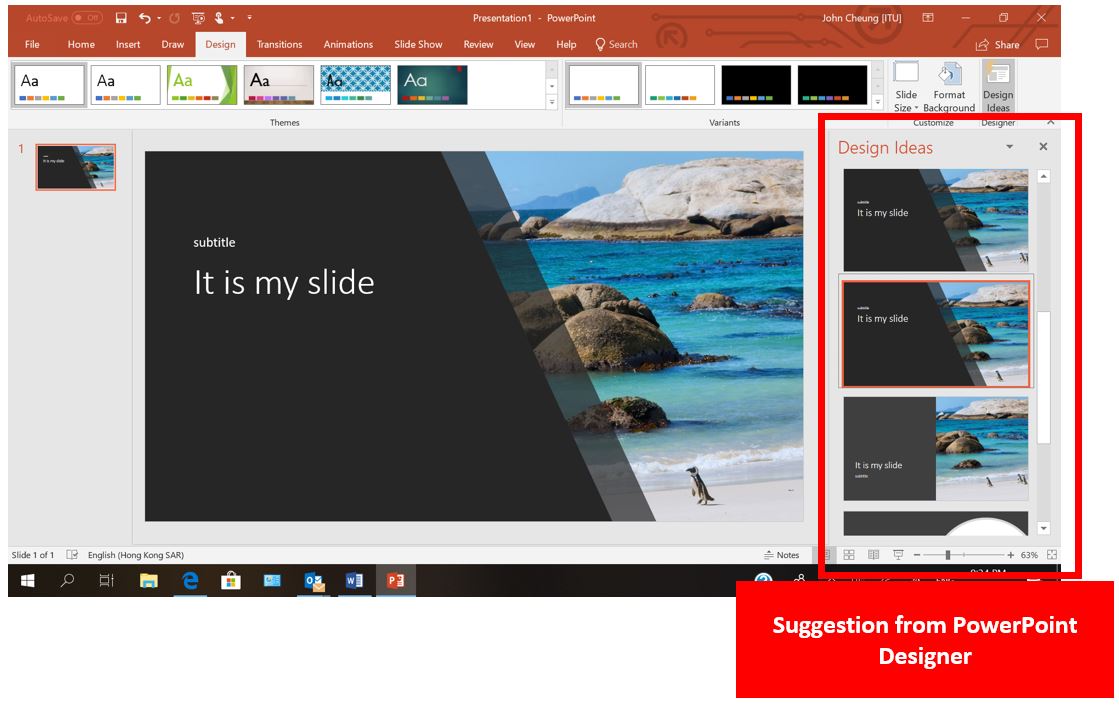This screenshot has width=1119, height=705.
Task: Start presentation from beginning icon
Action: tap(197, 18)
